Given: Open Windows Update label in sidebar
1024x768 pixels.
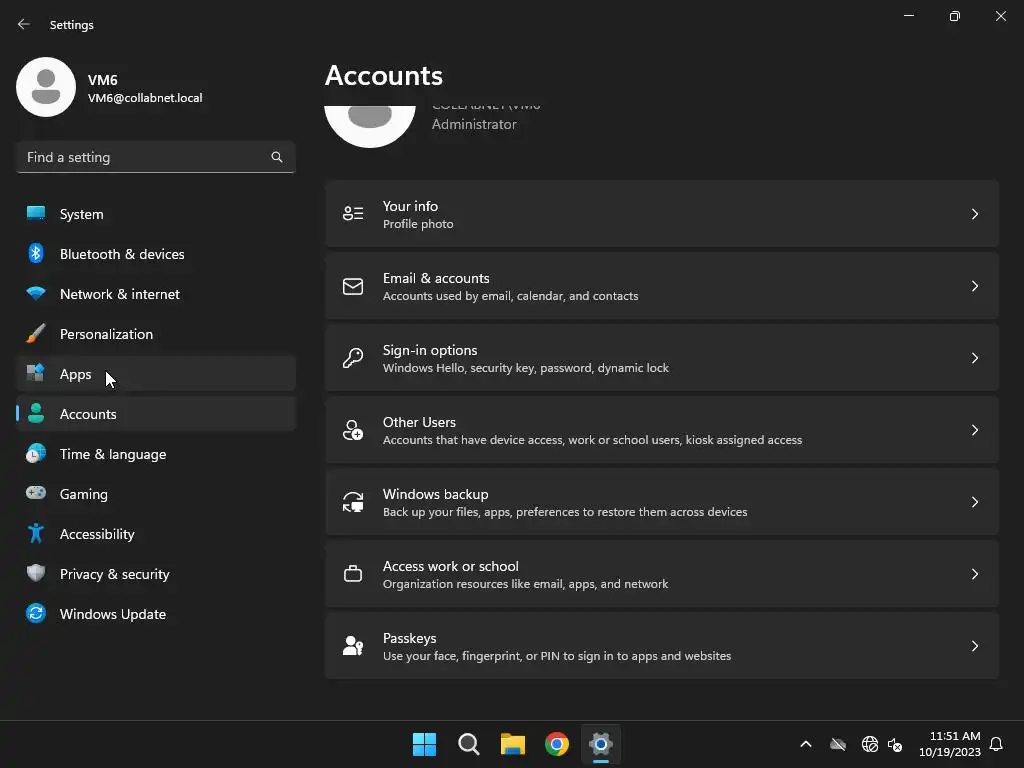Looking at the screenshot, I should pyautogui.click(x=113, y=614).
